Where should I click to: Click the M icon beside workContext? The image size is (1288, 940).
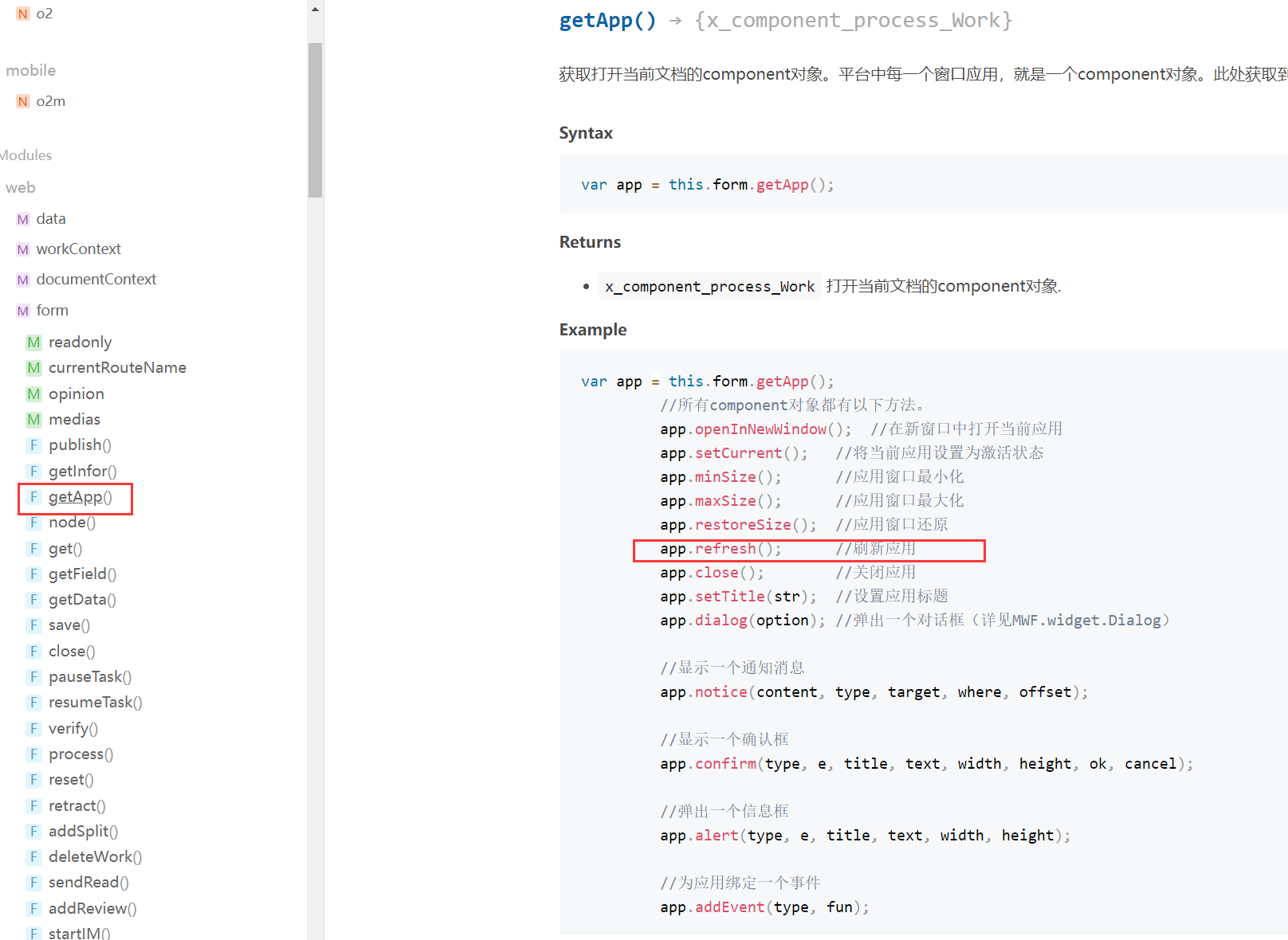tap(23, 249)
